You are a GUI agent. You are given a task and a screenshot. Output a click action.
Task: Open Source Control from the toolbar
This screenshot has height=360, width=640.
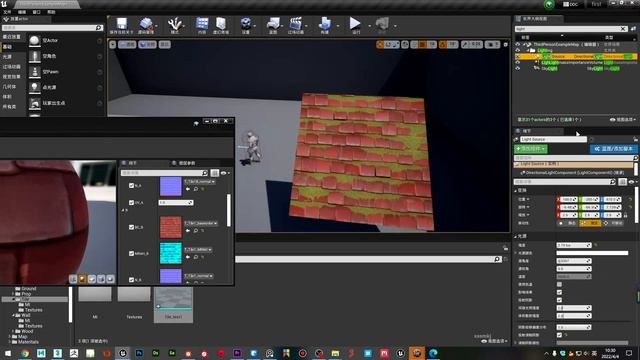tap(146, 24)
